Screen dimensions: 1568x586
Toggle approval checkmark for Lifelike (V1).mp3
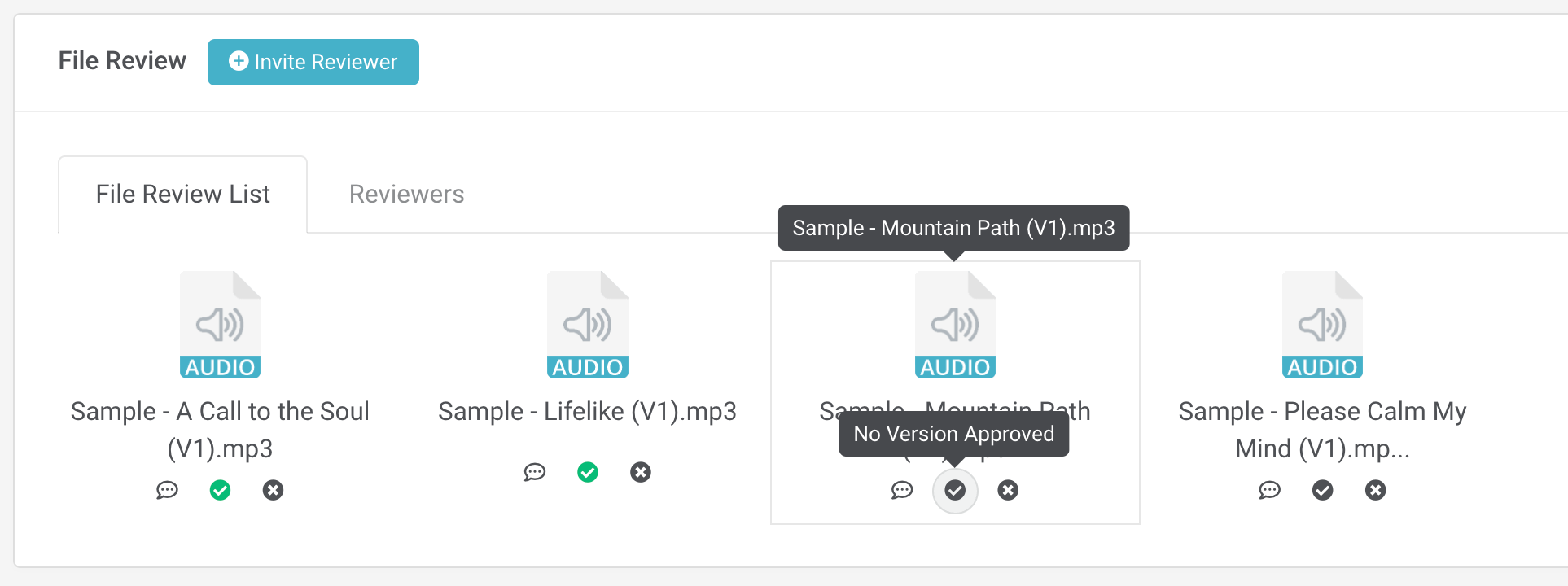pyautogui.click(x=588, y=472)
